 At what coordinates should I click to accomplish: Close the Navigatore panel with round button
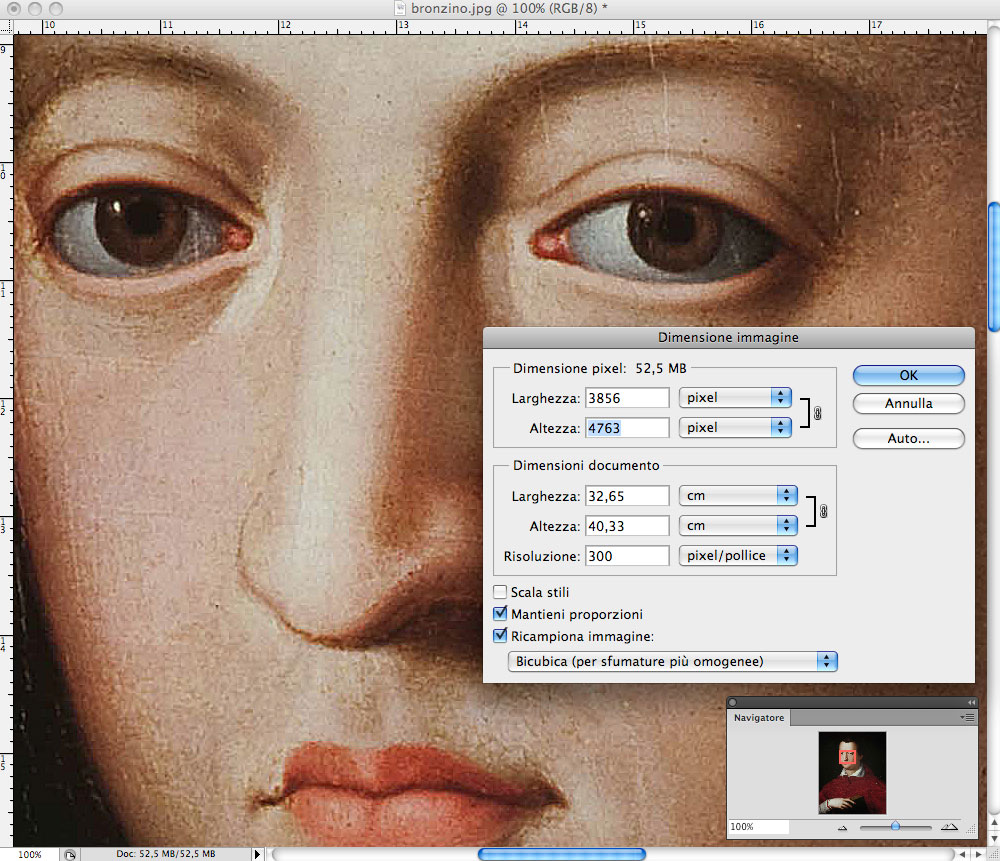[x=733, y=702]
